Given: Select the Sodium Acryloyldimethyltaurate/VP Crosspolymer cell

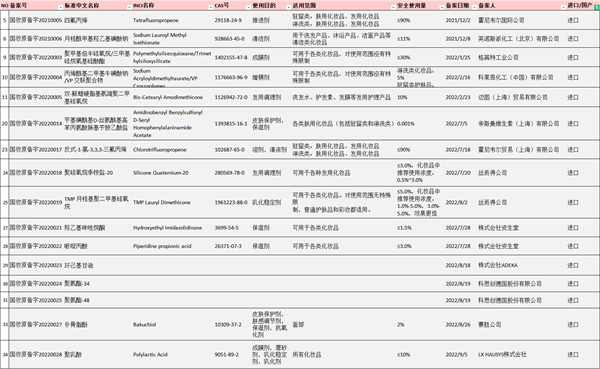Looking at the screenshot, I should 172,77.
